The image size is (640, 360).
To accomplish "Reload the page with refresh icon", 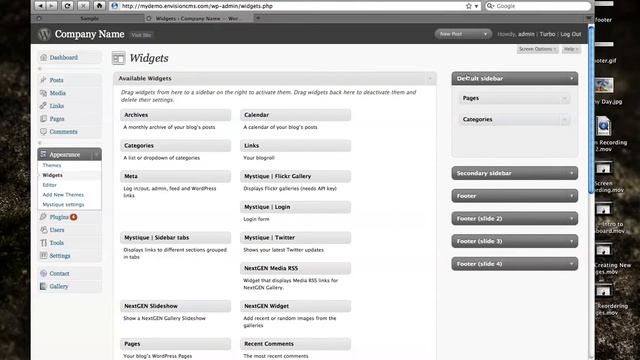I will pos(67,6).
